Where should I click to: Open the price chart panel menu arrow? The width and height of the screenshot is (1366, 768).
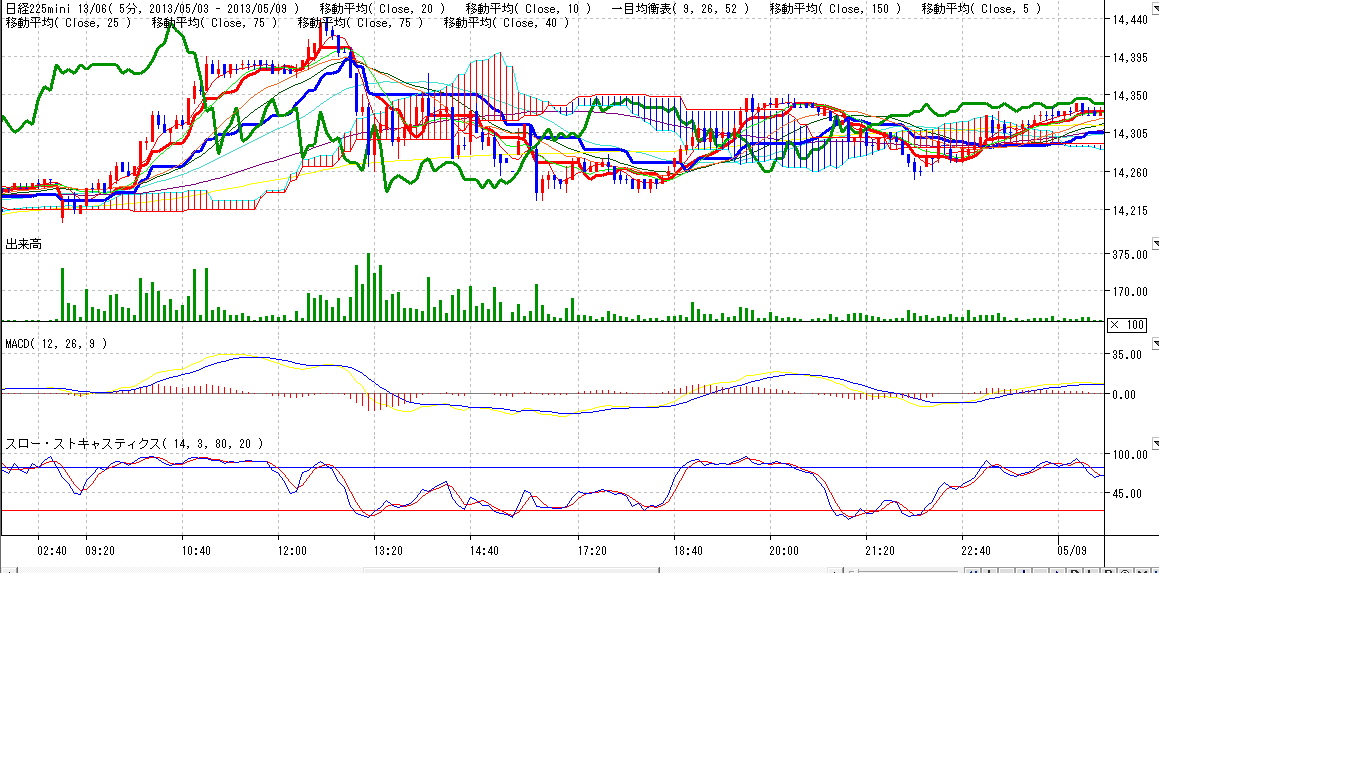pyautogui.click(x=1156, y=9)
